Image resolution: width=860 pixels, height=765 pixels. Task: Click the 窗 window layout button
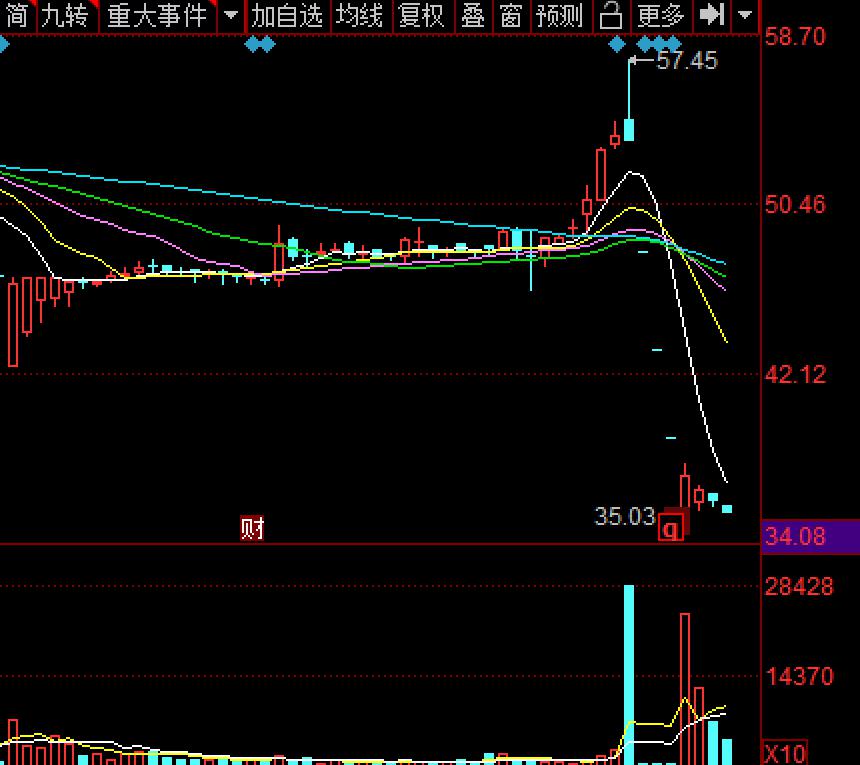point(511,16)
